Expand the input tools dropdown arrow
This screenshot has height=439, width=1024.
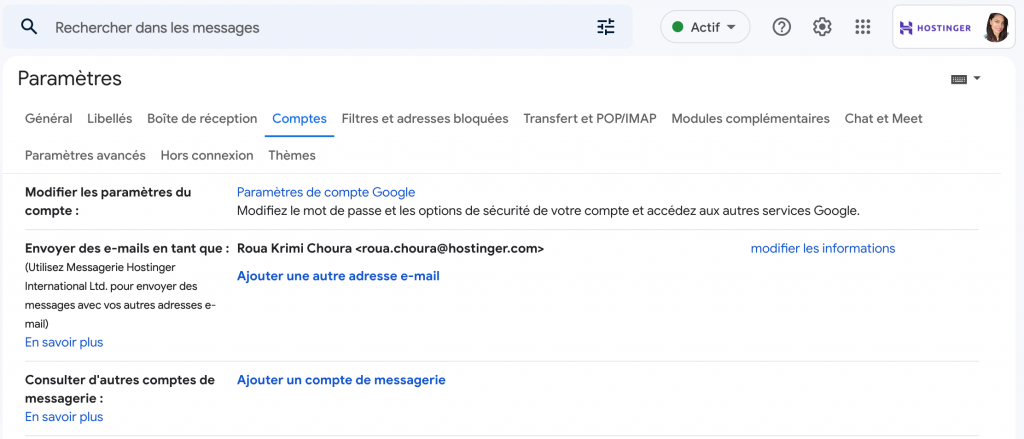pos(977,78)
